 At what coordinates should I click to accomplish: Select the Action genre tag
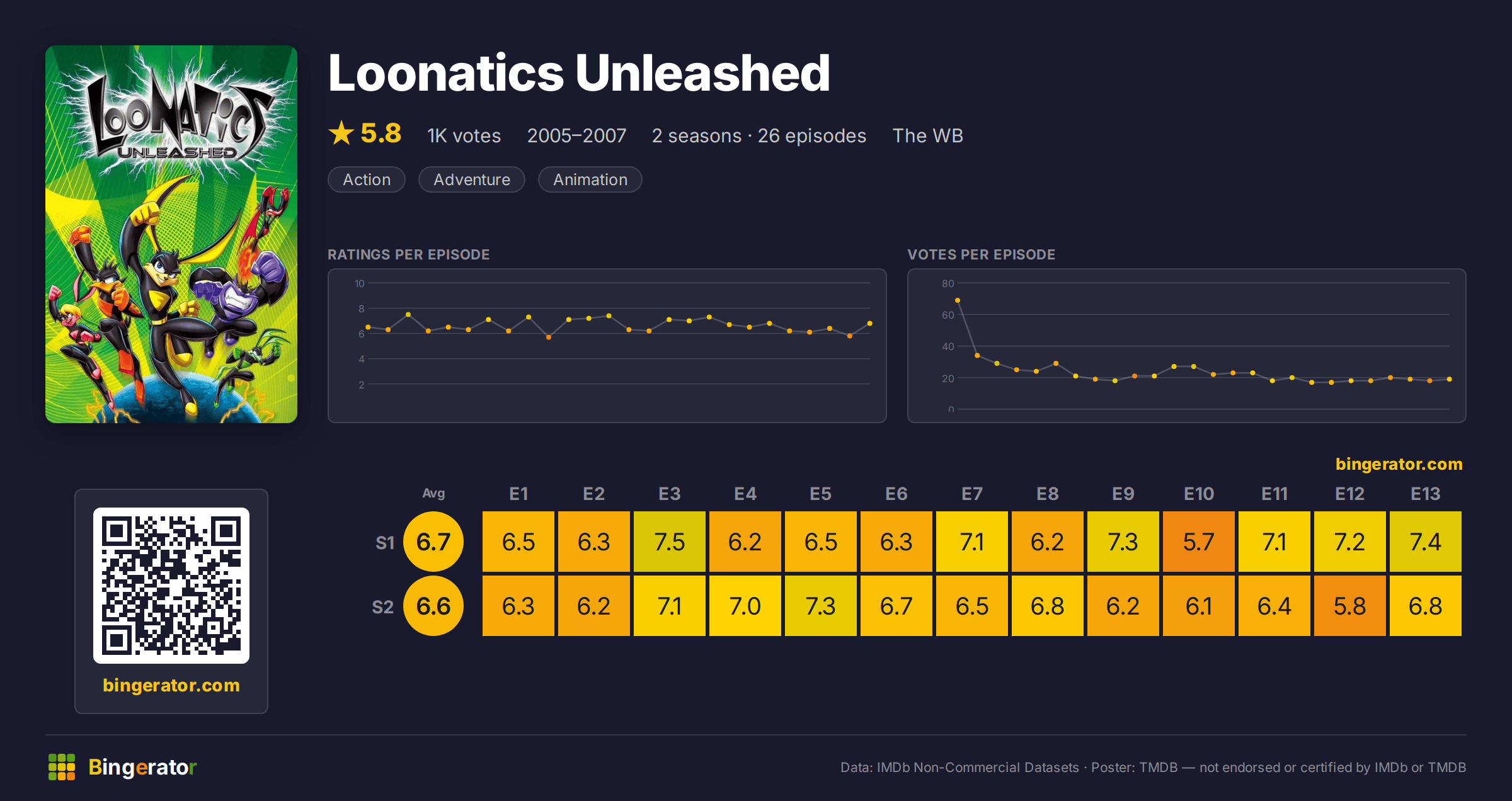[x=367, y=179]
